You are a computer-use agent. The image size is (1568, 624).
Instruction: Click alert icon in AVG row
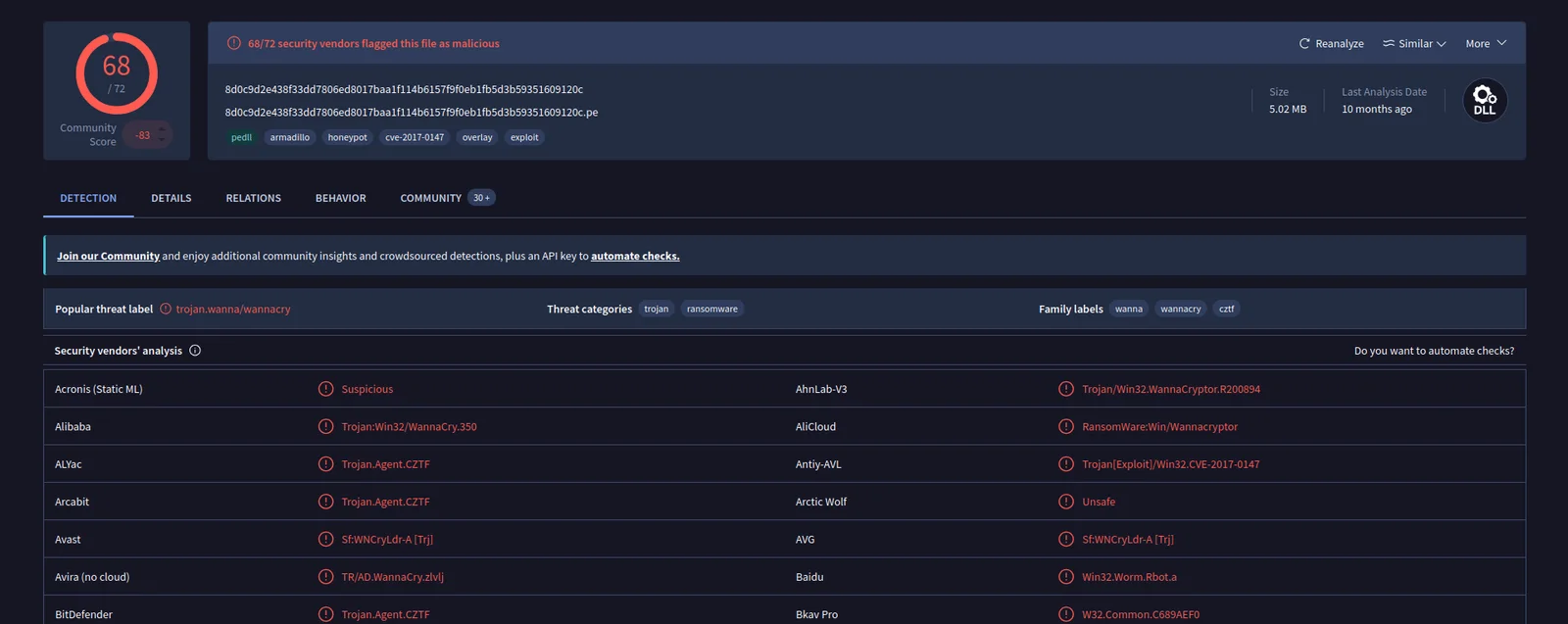(x=1066, y=539)
